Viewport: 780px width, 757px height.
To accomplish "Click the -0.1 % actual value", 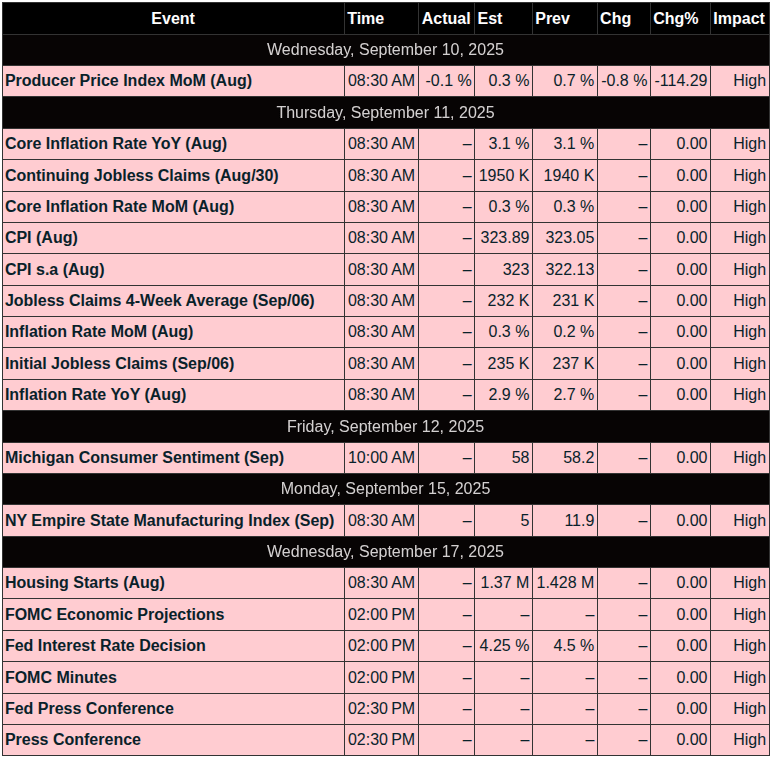I will tap(448, 81).
